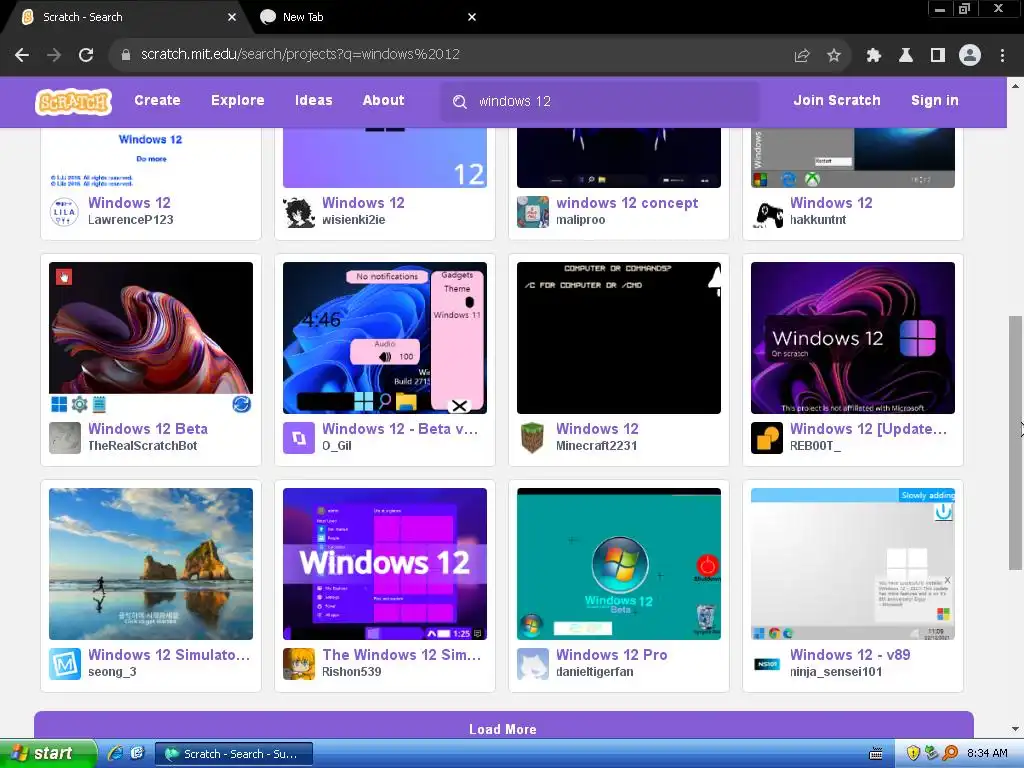Select the Scratch - Search taskbar button

pyautogui.click(x=233, y=754)
